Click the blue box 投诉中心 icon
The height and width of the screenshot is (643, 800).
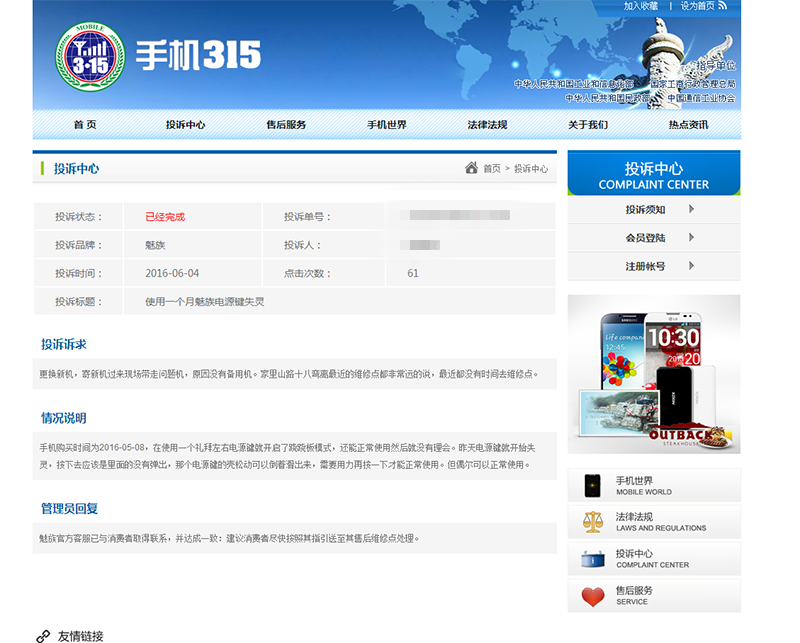tap(593, 559)
